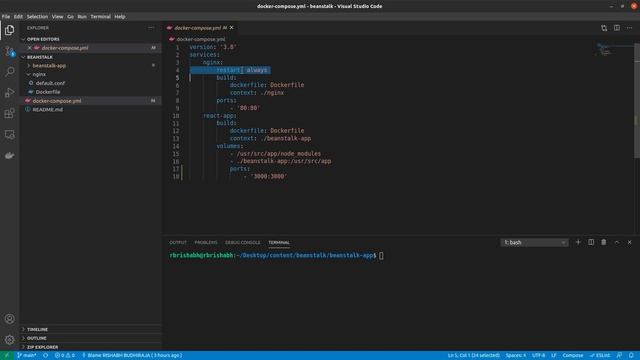Open the Run menu
This screenshot has width=640, height=360.
tap(82, 17)
